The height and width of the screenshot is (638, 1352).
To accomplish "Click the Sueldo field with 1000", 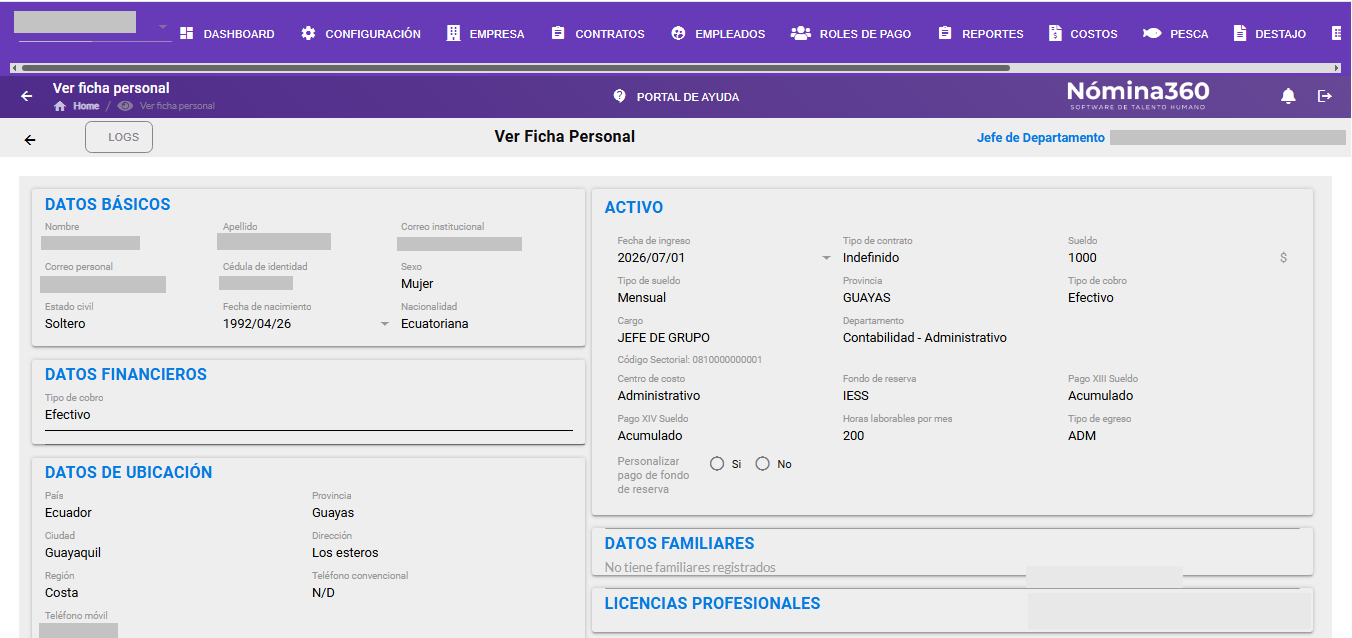I will click(1178, 258).
